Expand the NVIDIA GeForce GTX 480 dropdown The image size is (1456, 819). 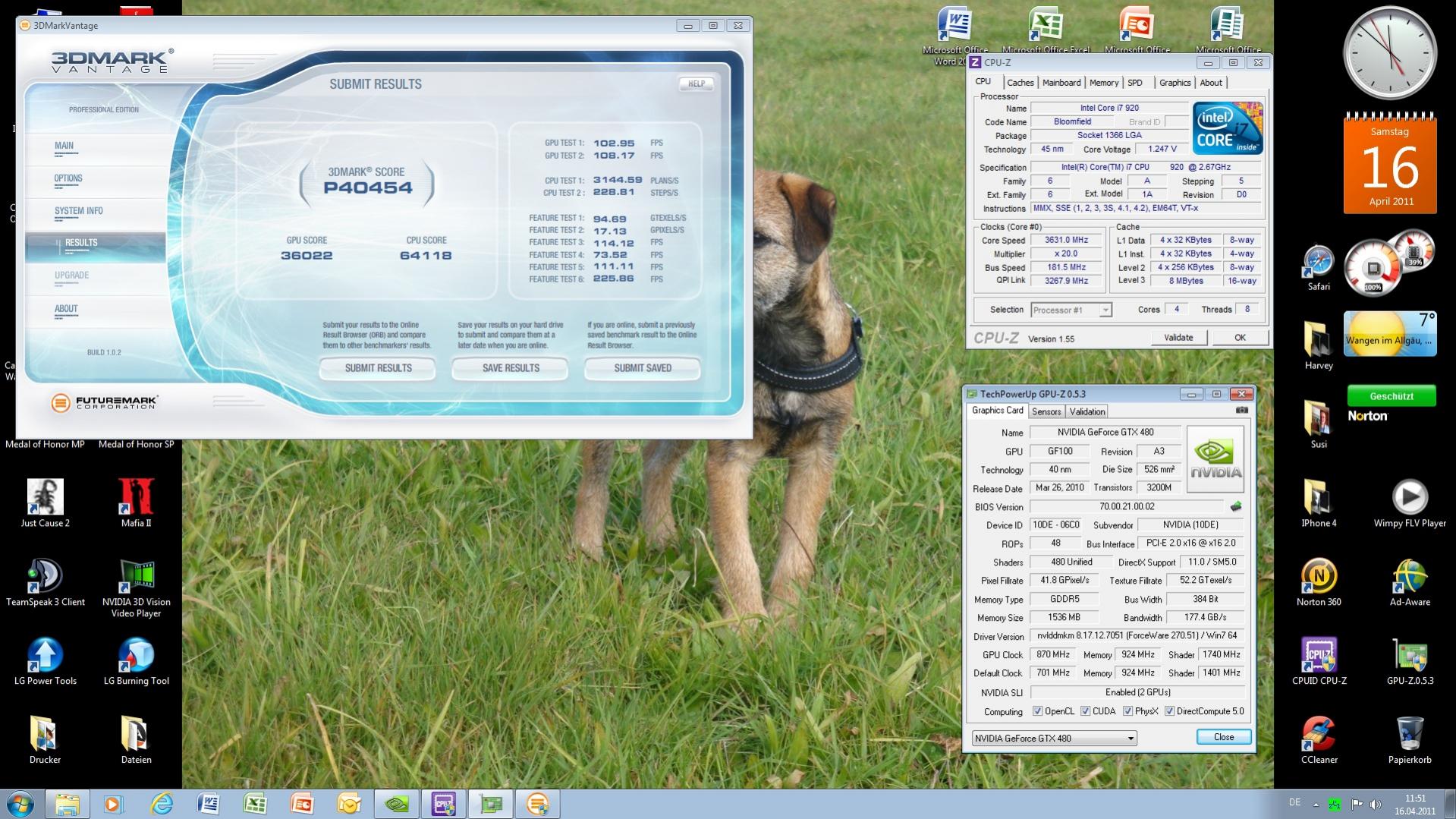pos(1130,739)
